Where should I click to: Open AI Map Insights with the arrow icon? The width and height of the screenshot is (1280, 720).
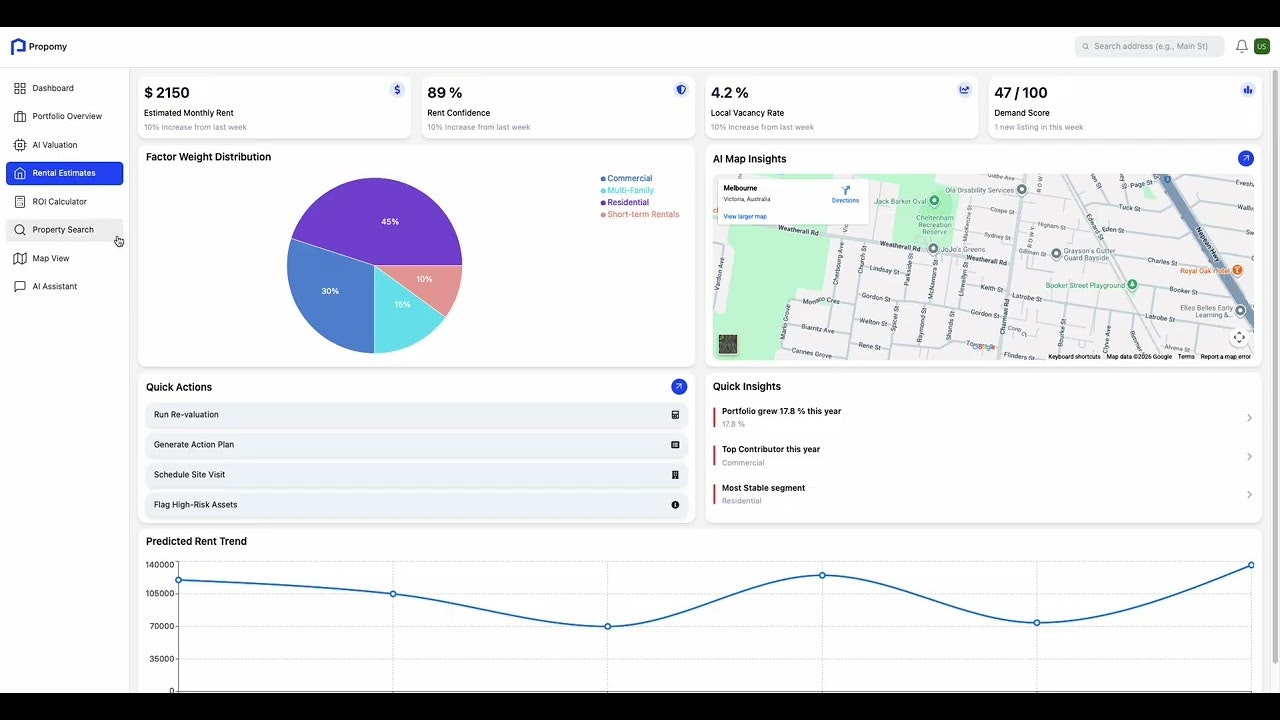tap(1245, 158)
